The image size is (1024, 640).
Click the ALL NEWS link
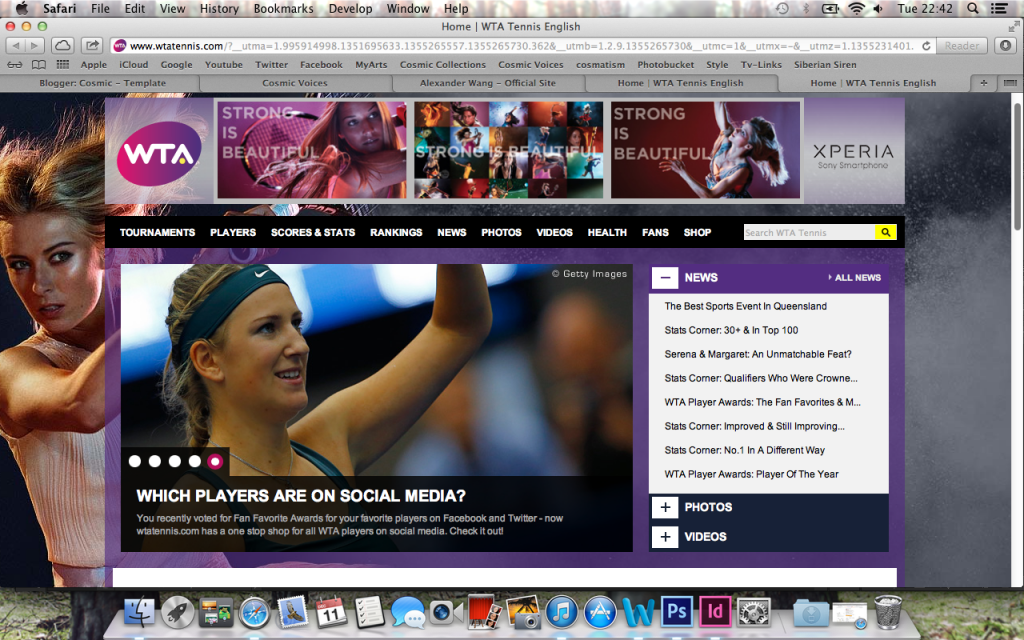[855, 278]
